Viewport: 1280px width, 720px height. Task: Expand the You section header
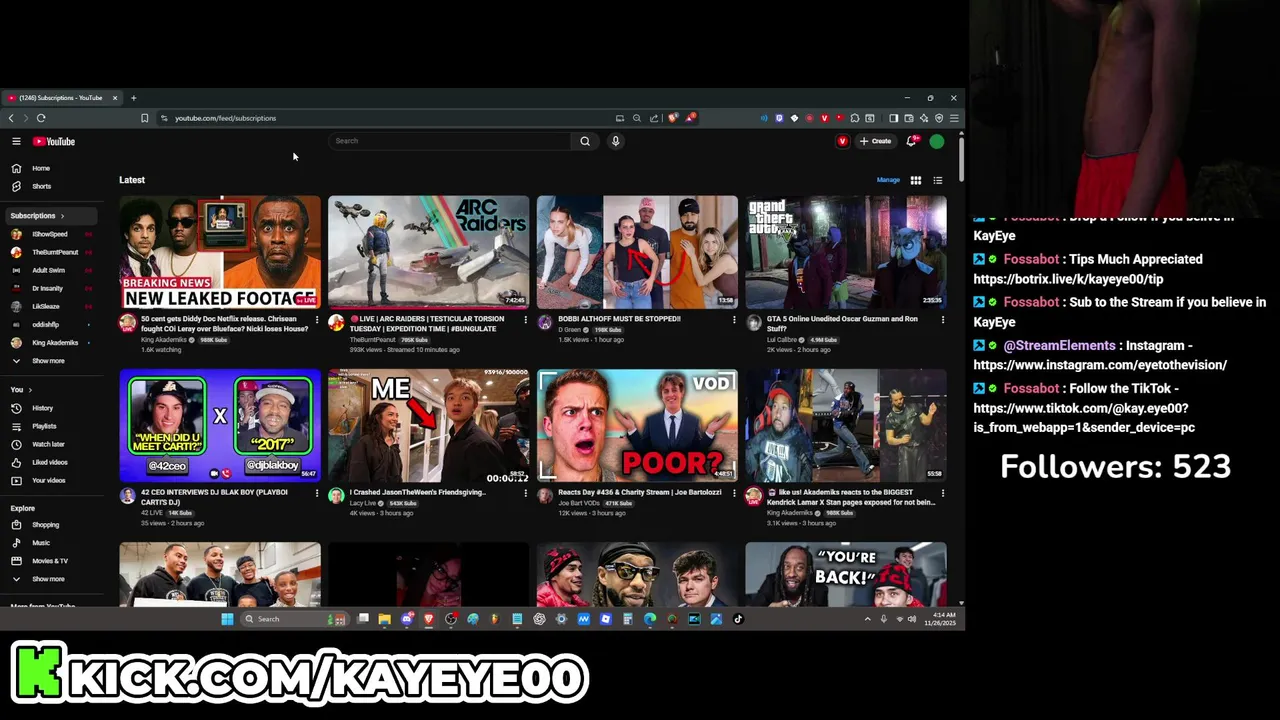pos(21,390)
